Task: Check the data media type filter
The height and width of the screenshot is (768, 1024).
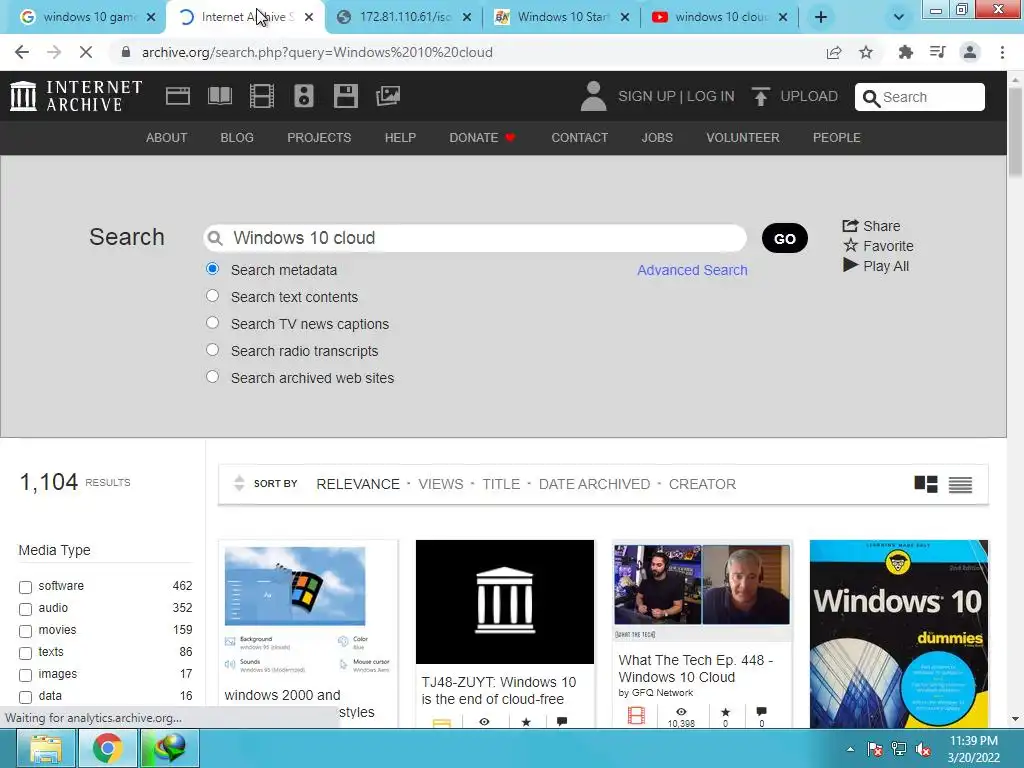Action: click(x=25, y=697)
